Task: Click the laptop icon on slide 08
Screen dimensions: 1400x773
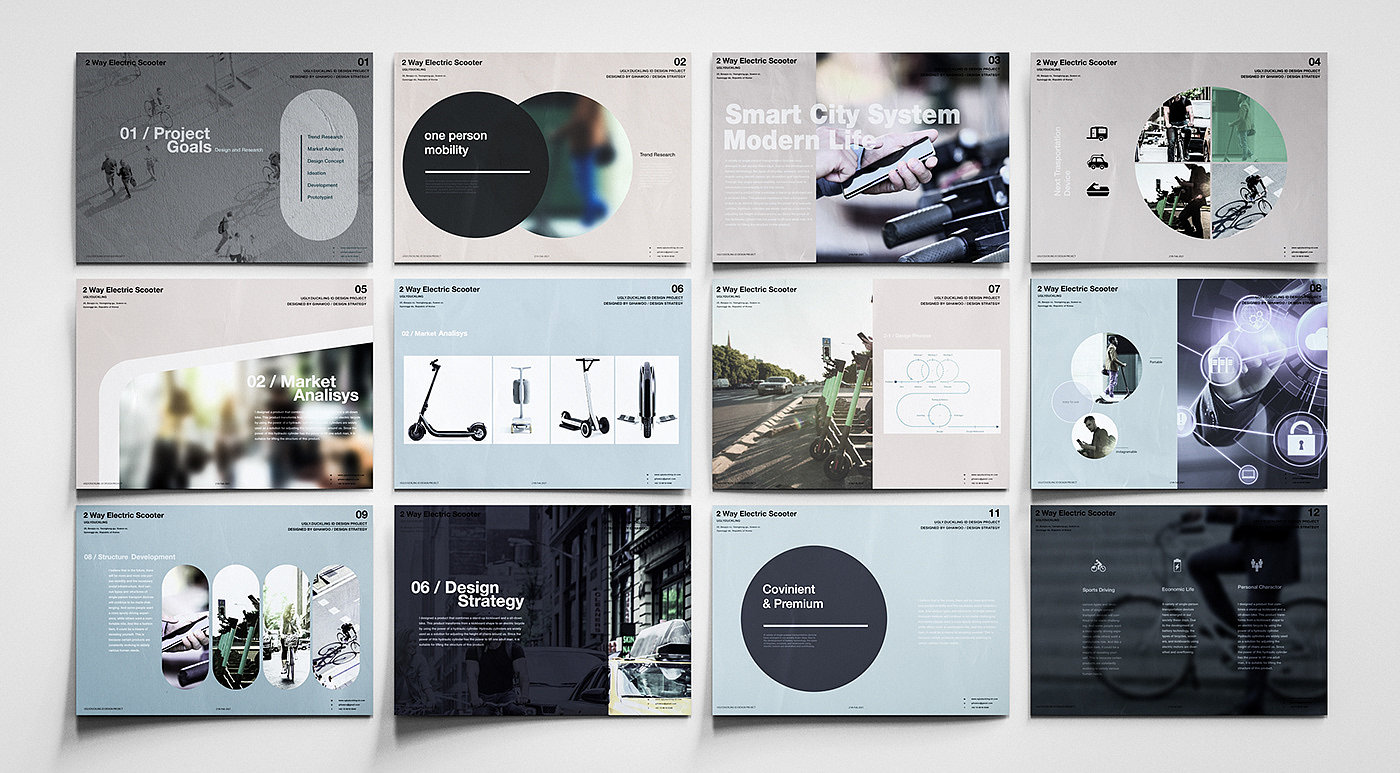Action: point(1248,472)
